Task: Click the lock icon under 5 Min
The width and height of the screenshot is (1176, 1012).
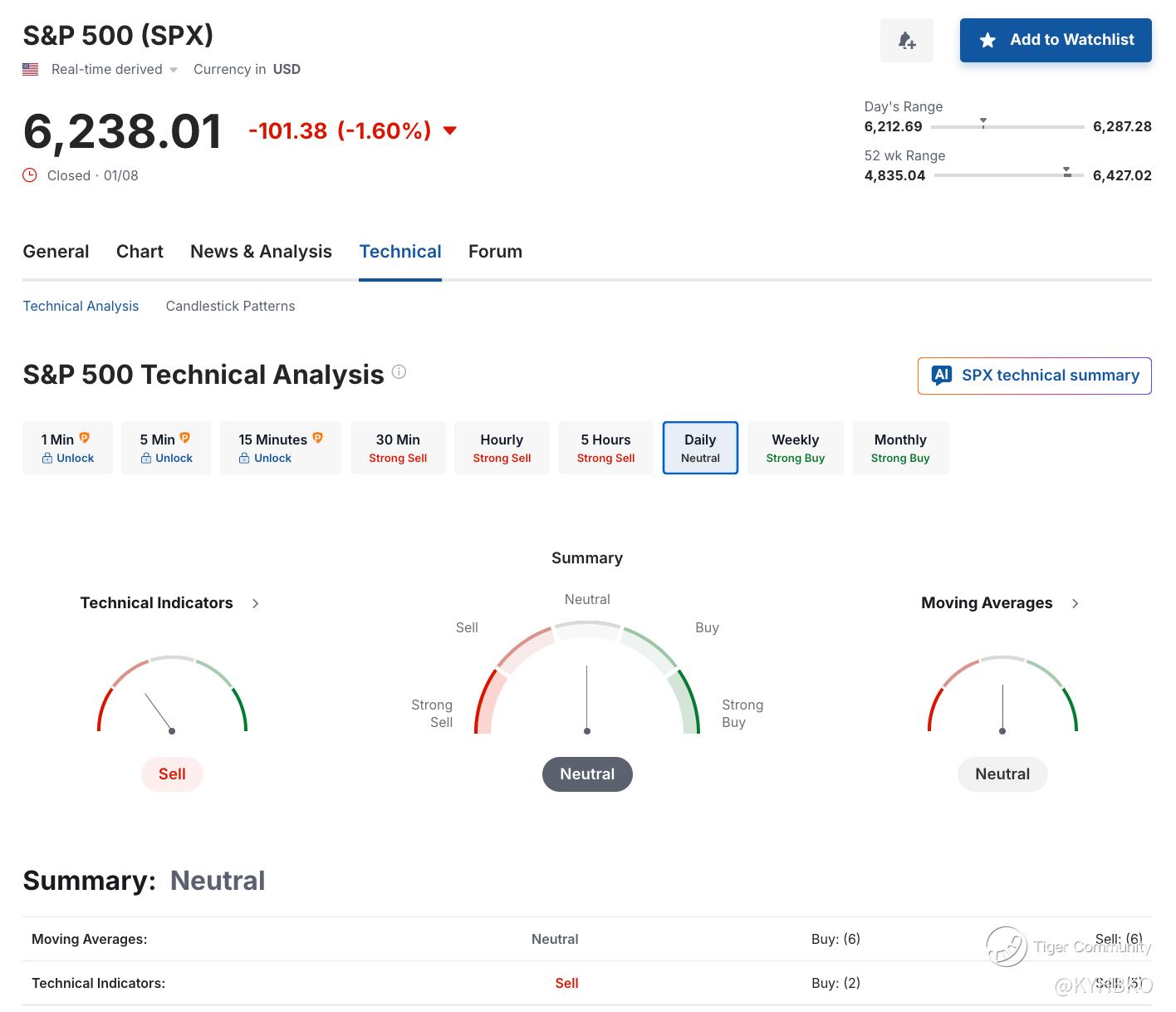Action: (146, 459)
